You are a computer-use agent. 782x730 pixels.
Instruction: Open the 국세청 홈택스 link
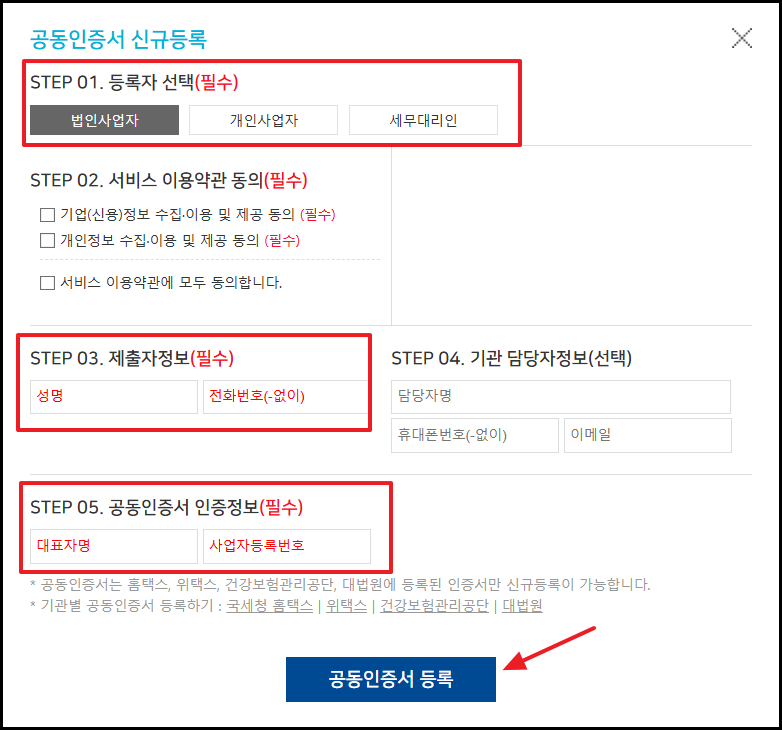click(270, 606)
